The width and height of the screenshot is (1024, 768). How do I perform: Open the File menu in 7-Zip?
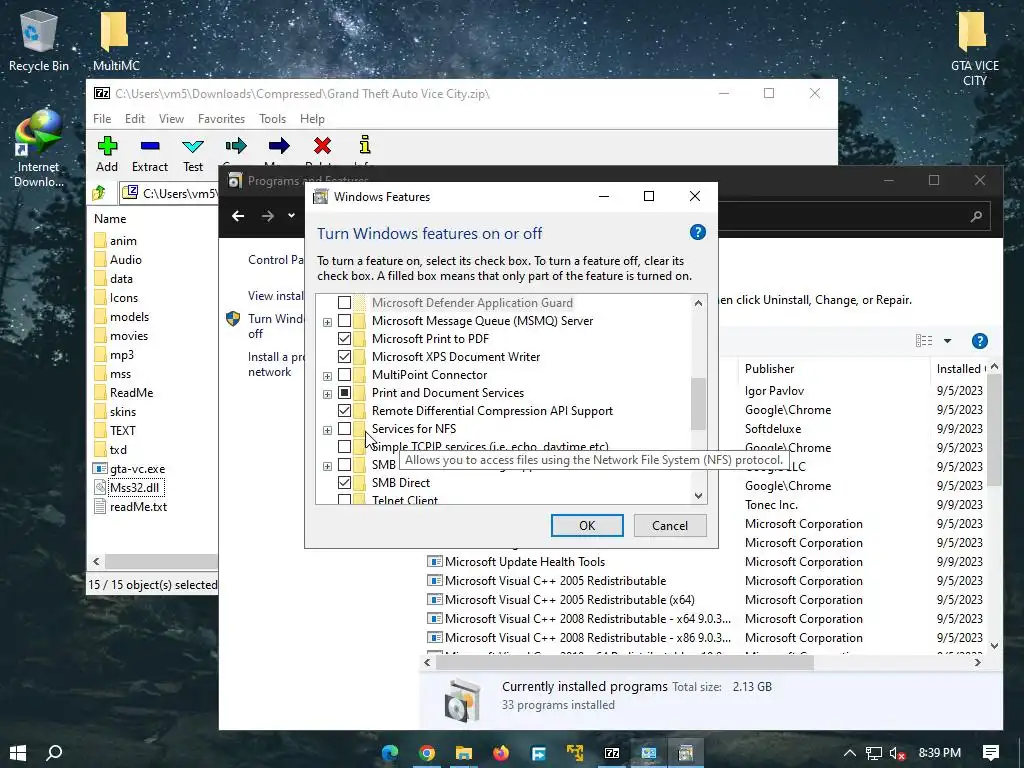pyautogui.click(x=102, y=119)
